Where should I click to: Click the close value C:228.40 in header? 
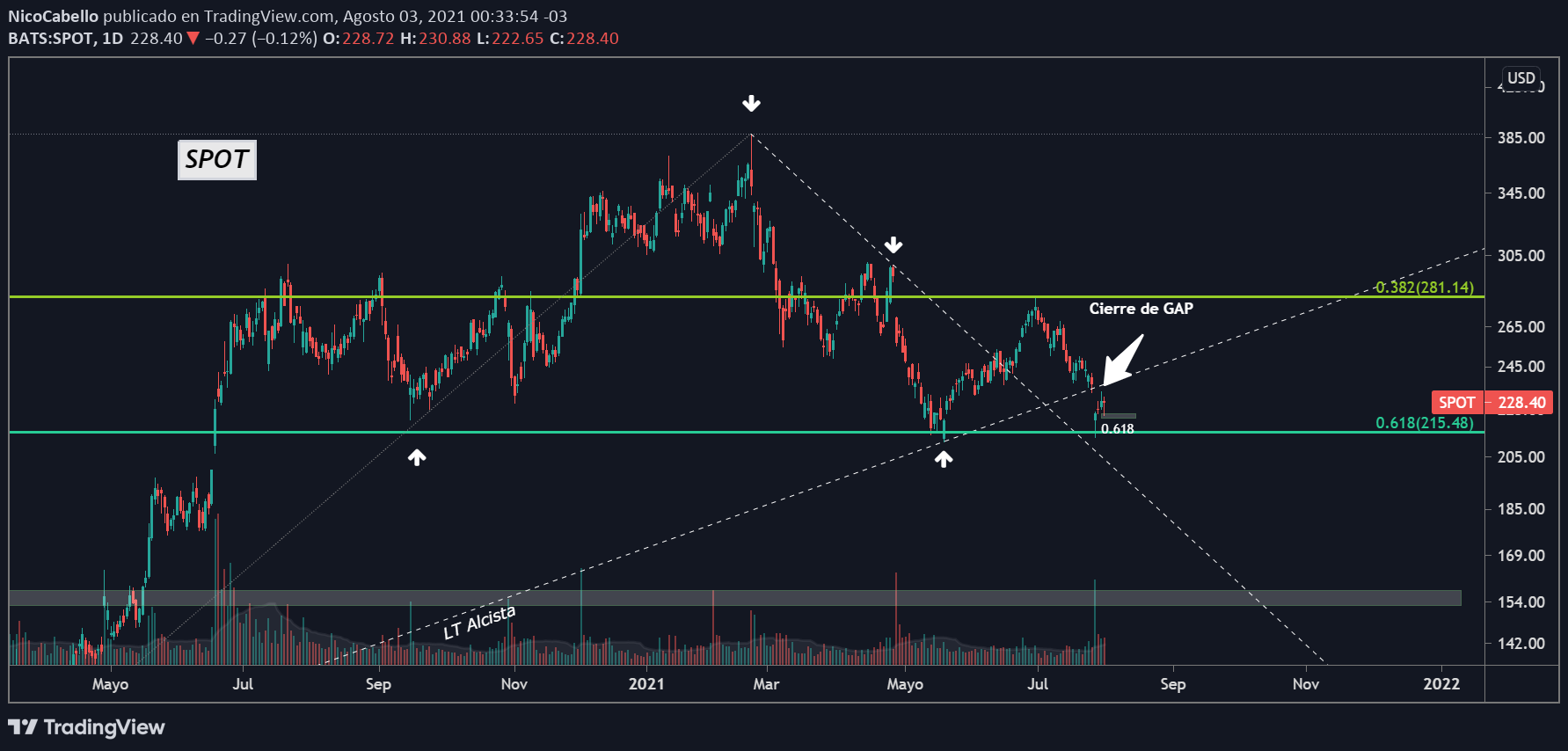pyautogui.click(x=584, y=39)
